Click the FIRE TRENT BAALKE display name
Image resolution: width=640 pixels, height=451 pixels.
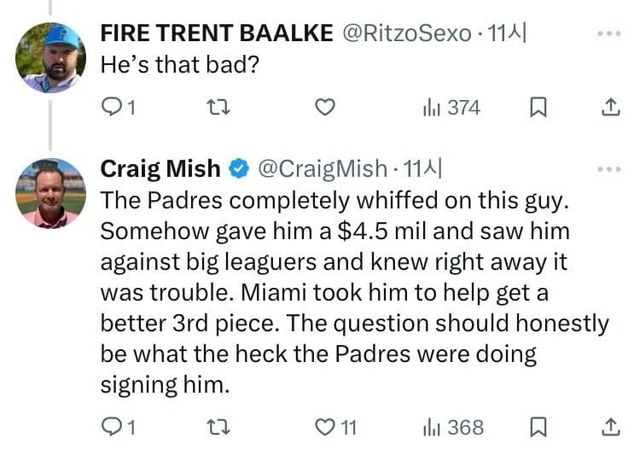(217, 33)
